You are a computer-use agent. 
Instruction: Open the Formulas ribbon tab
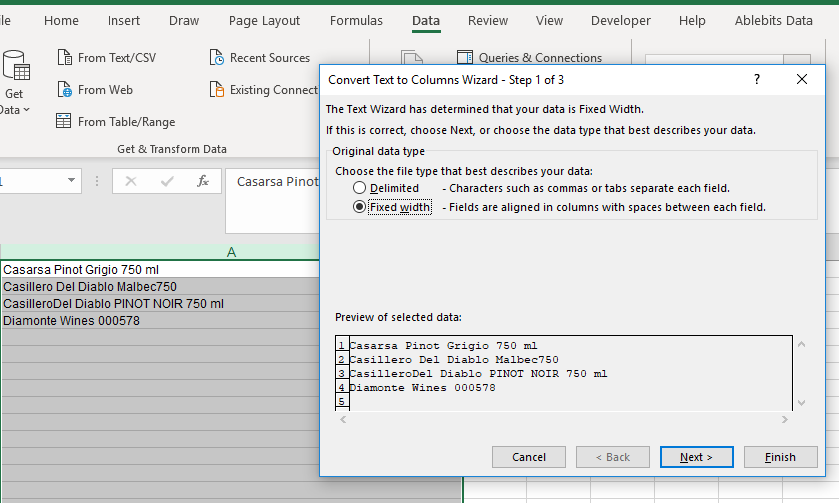(356, 20)
